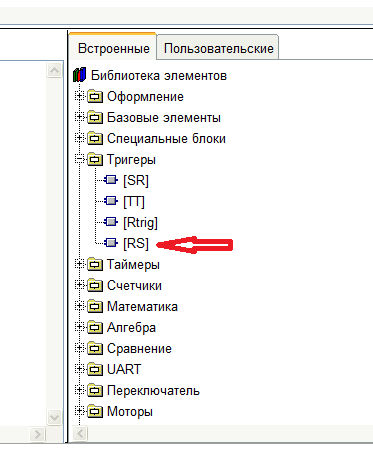Expand the Специальные блоки folder
The image size is (373, 461).
click(79, 138)
